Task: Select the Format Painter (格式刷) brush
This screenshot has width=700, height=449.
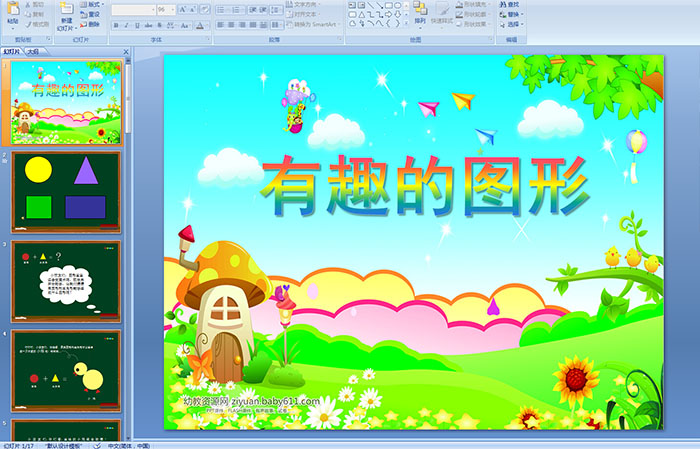Action: click(x=29, y=24)
